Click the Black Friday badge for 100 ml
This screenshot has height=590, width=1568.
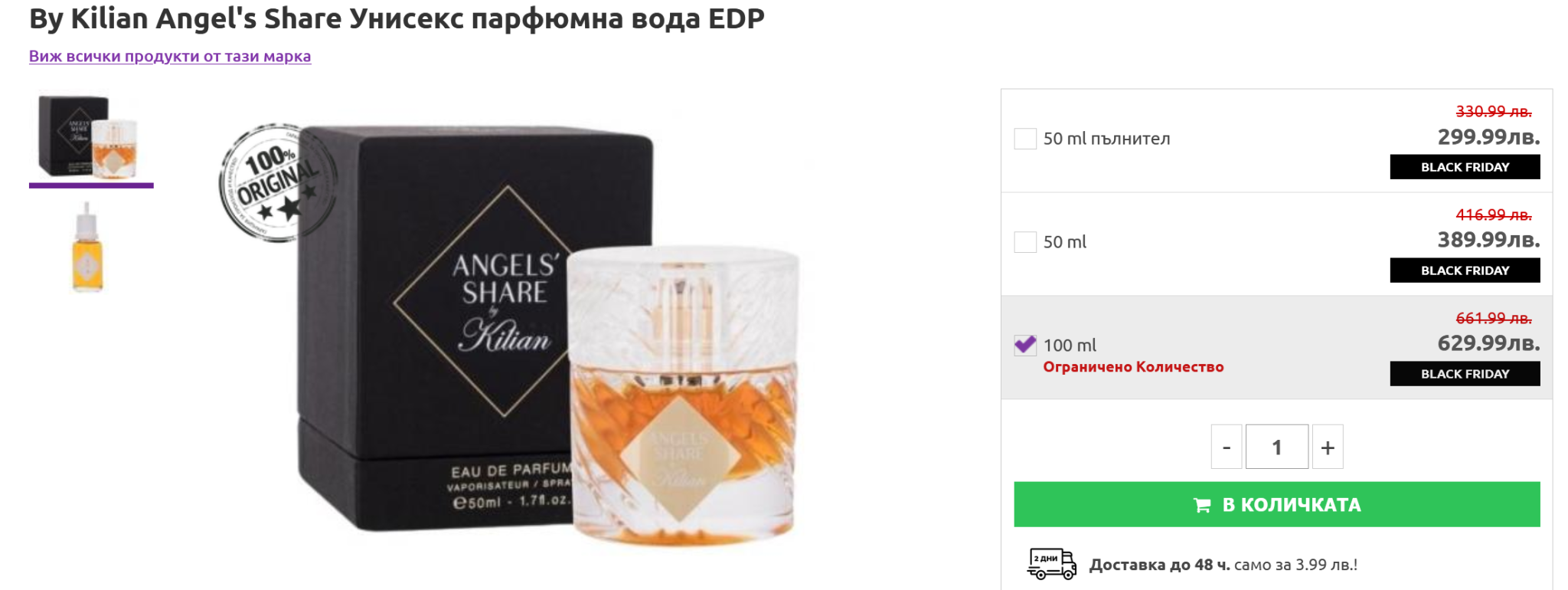point(1465,374)
